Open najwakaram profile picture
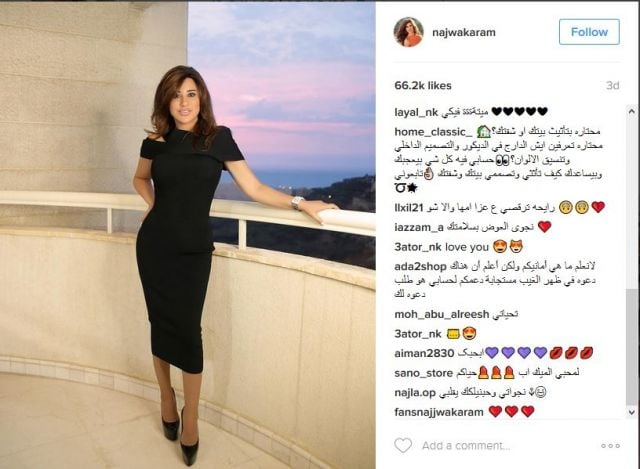Screen dimensions: 640x469 pos(408,32)
